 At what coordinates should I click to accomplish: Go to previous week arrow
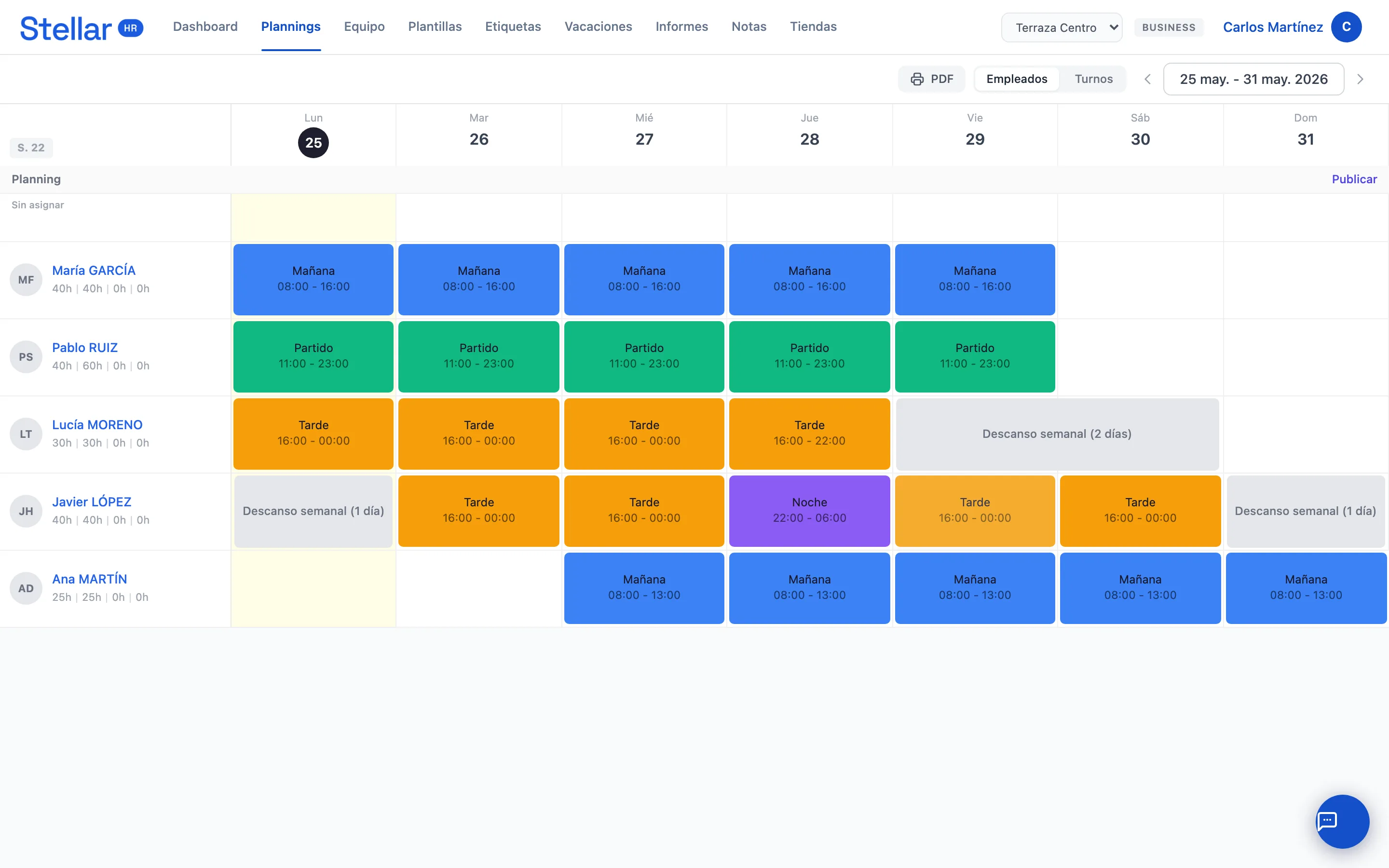(x=1147, y=79)
